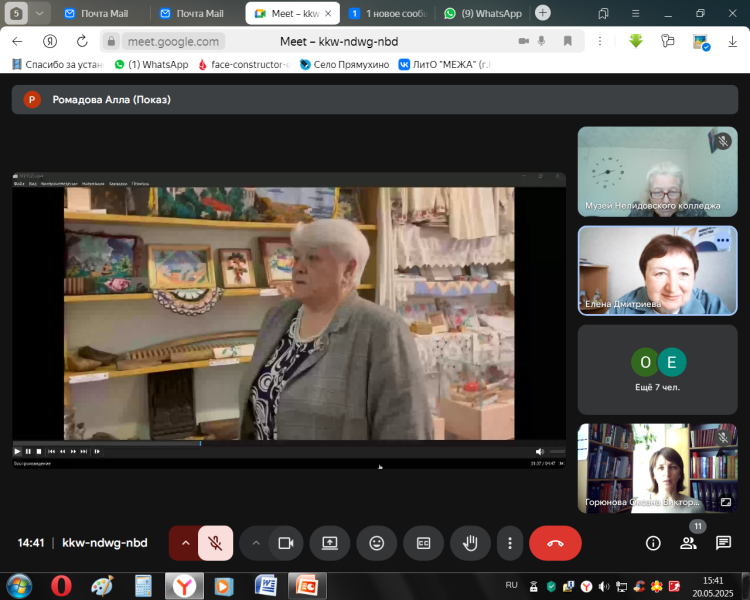Show the participants people panel

click(x=688, y=543)
